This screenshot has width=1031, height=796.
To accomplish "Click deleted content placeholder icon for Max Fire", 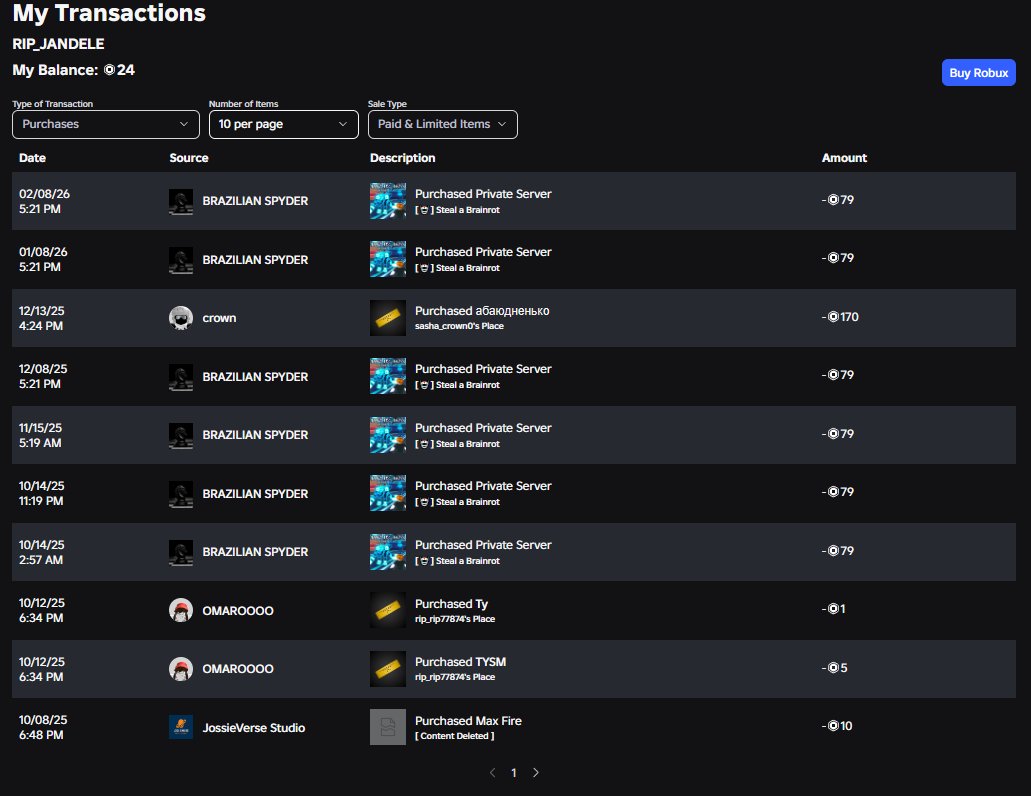I will (388, 727).
